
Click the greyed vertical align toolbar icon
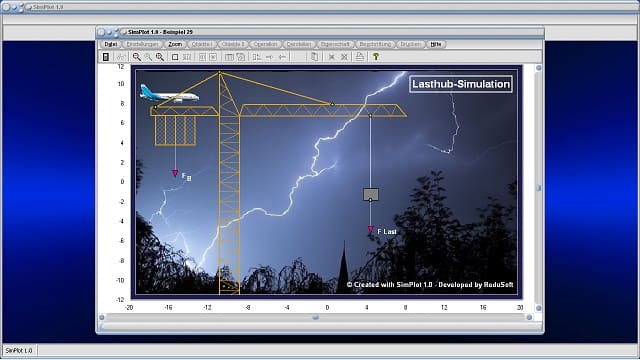256,57
